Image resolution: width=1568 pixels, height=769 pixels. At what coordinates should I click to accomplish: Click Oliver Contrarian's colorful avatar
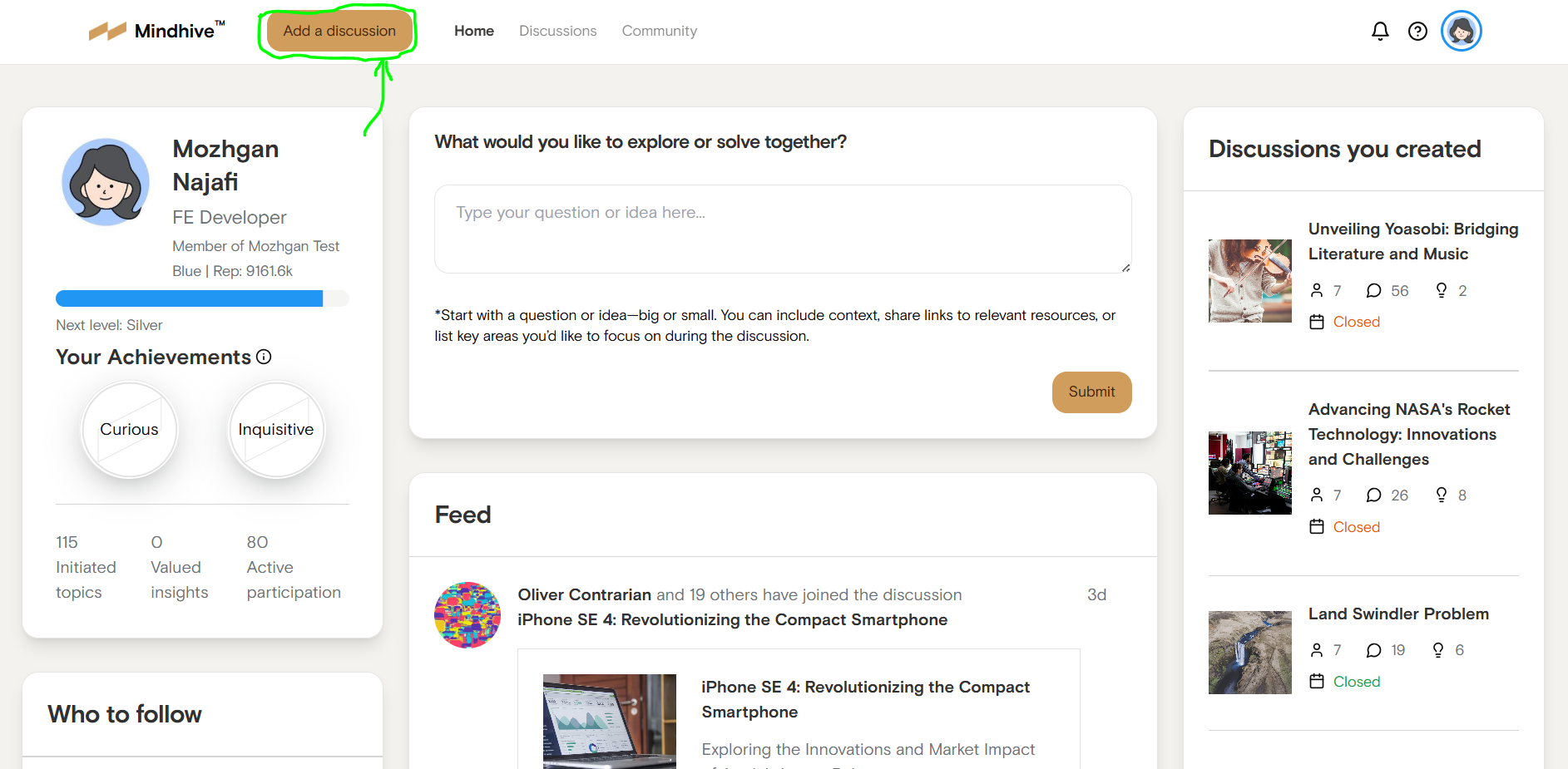click(467, 615)
